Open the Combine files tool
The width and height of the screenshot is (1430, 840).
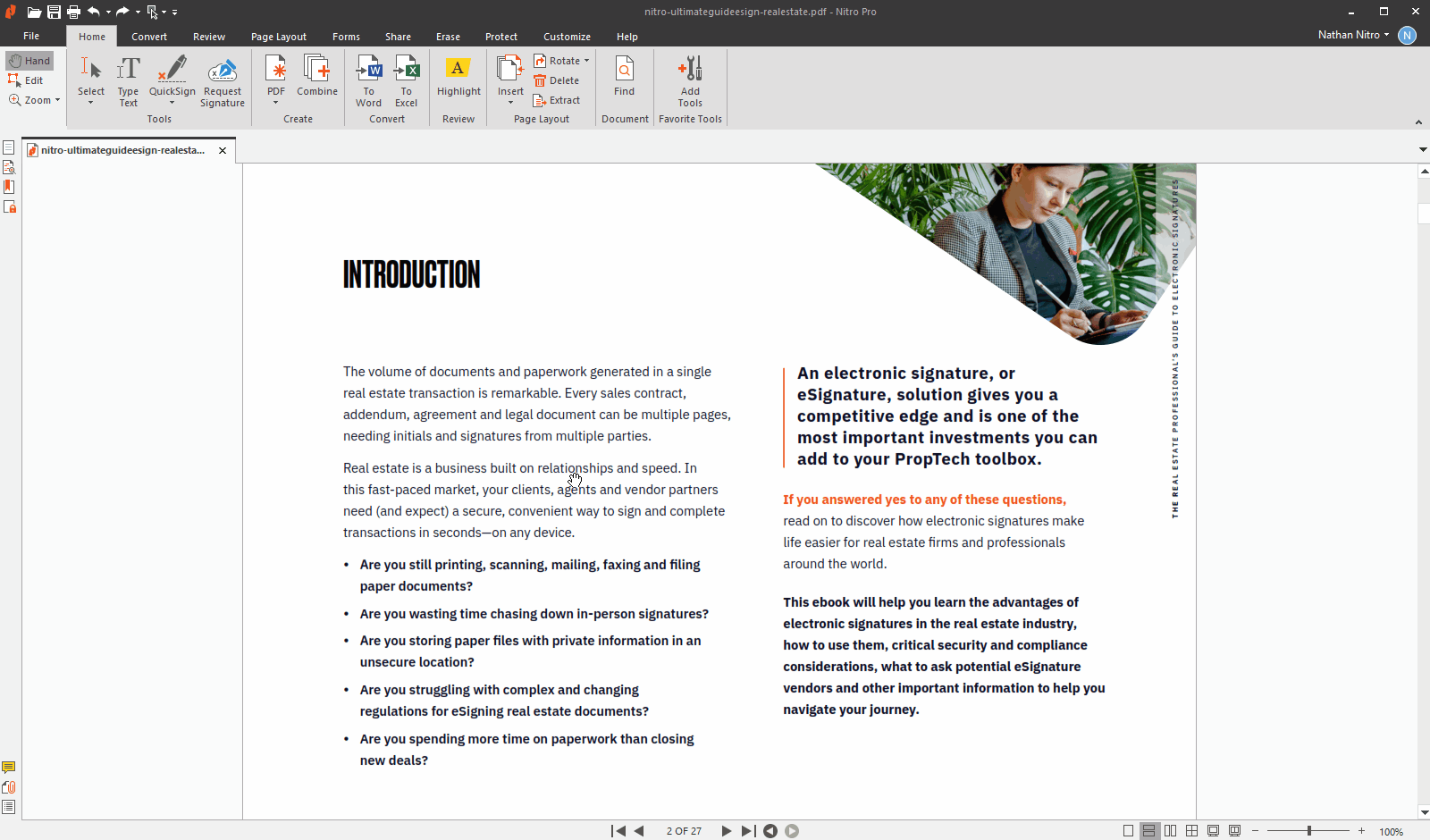point(317,70)
